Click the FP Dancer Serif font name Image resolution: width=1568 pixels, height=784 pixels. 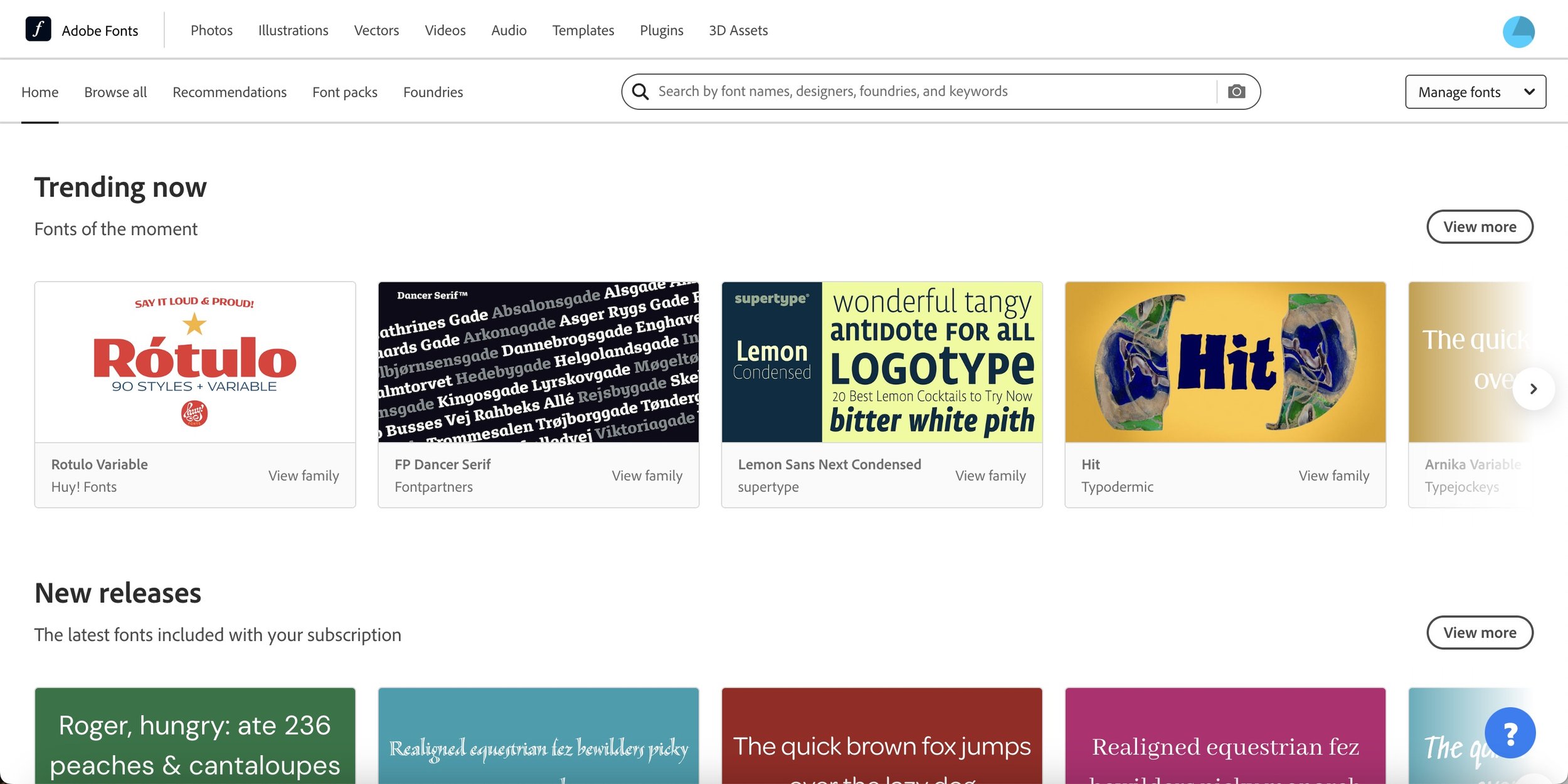(x=442, y=464)
